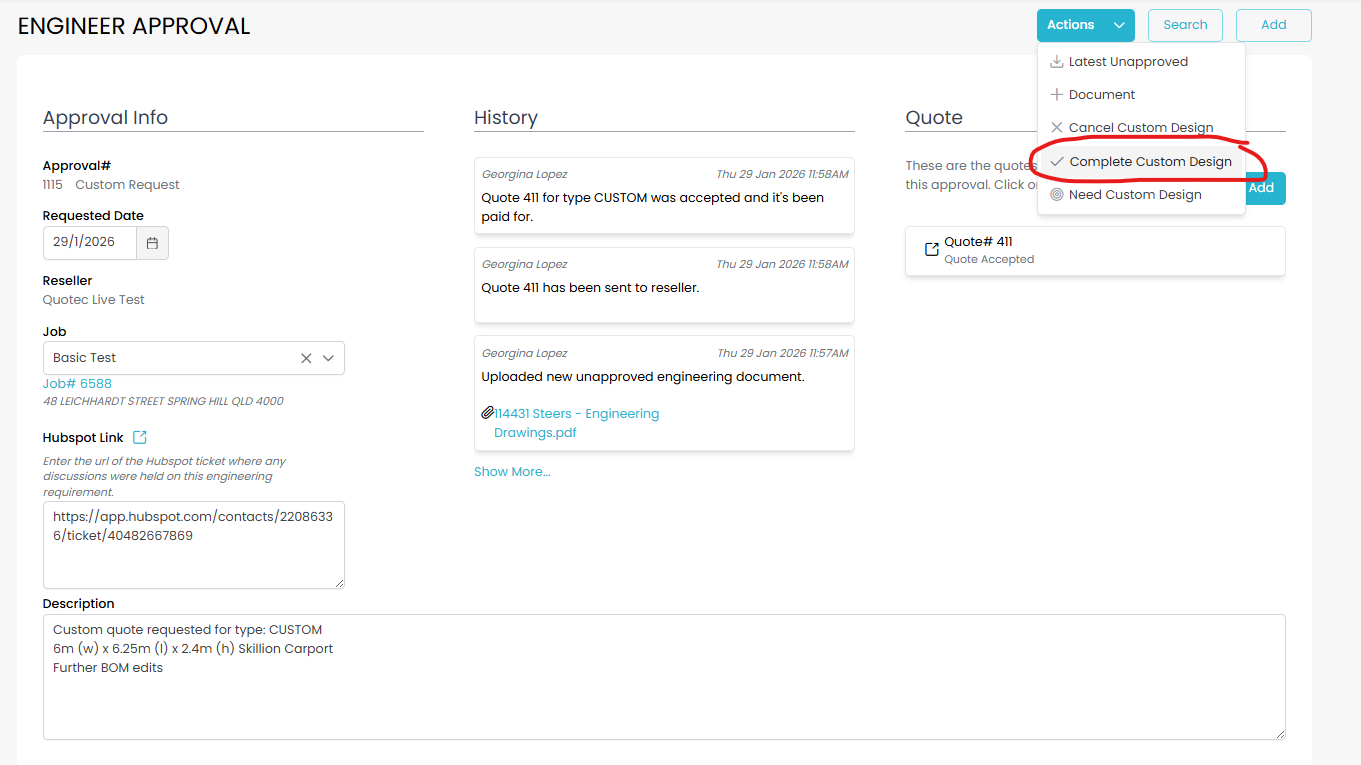Select Complete Custom Design menu item
The width and height of the screenshot is (1361, 765).
(1150, 162)
